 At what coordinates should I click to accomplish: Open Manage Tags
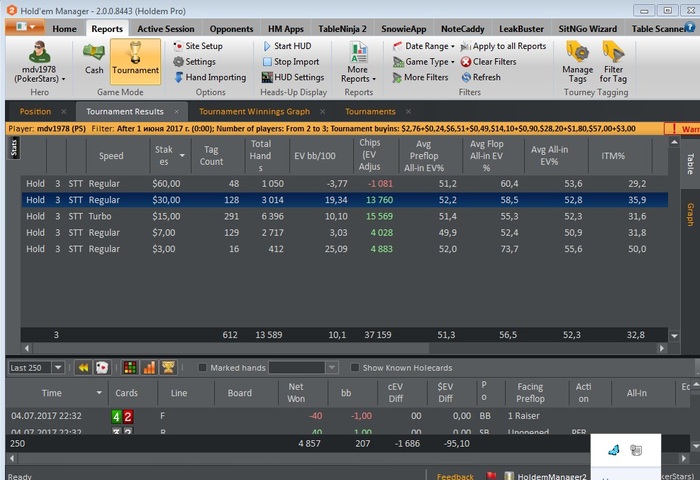point(578,62)
